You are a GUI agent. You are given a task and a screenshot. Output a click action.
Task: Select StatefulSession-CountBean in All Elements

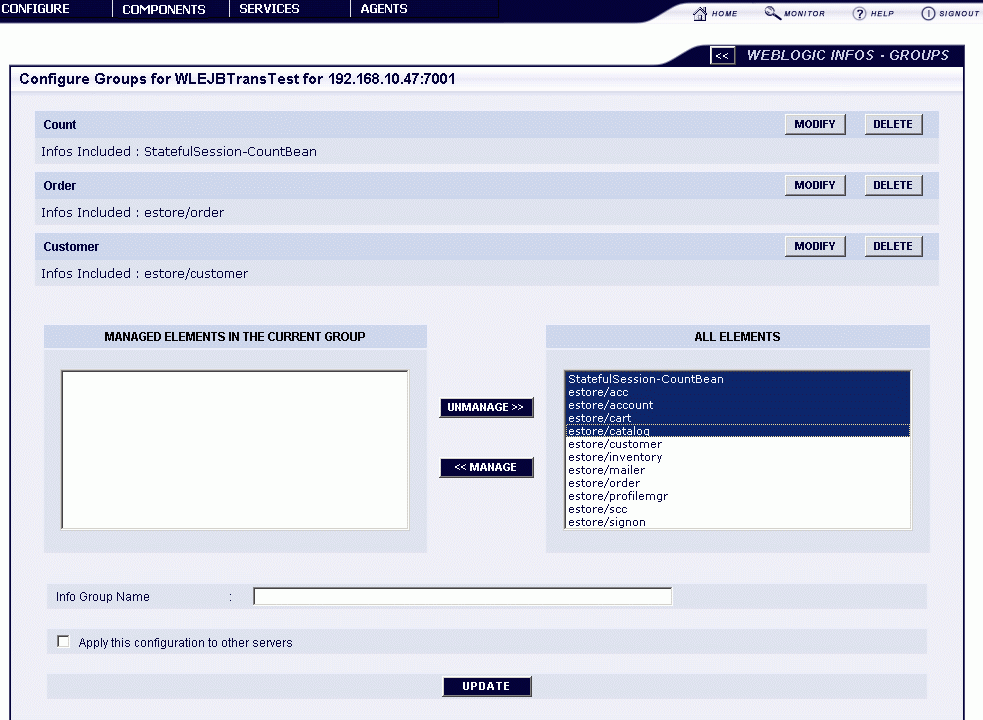[x=737, y=379]
